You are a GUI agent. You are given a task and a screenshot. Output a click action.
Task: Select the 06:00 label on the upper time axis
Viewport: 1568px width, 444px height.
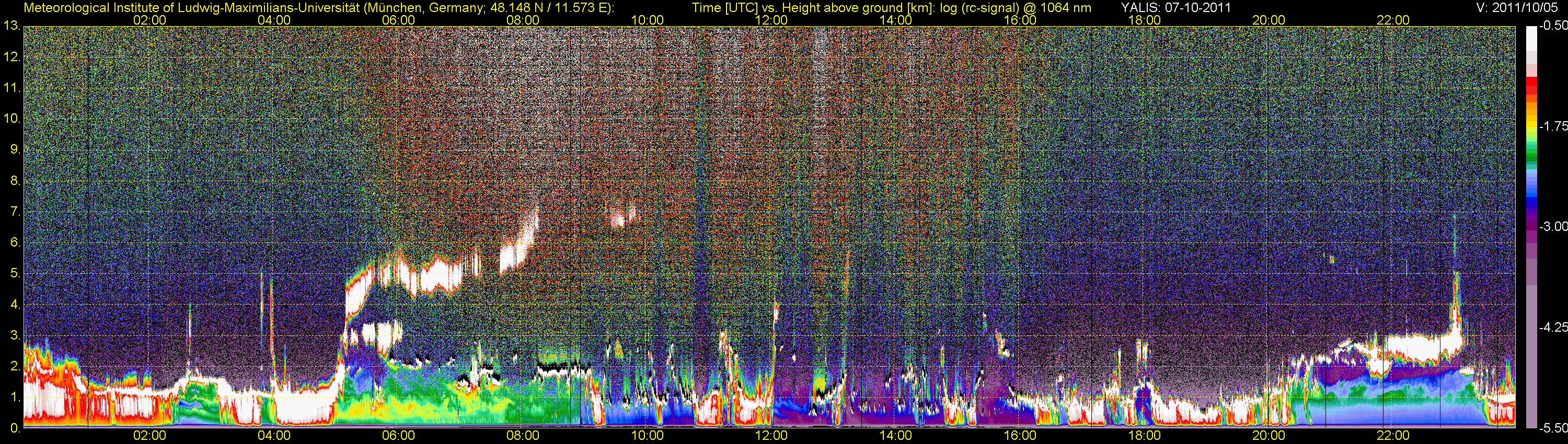tap(398, 20)
